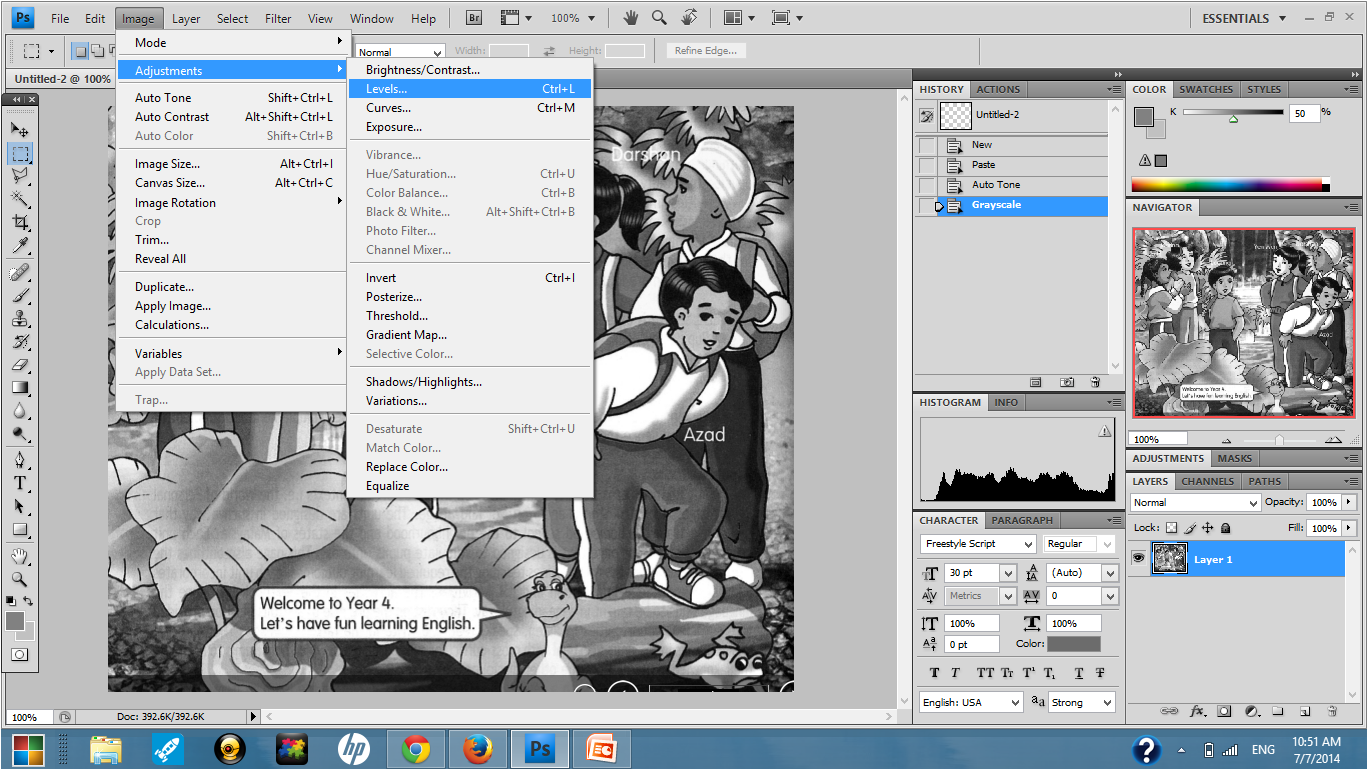Open Firefox from the Windows taskbar
Screen dimensions: 1368x770
478,748
